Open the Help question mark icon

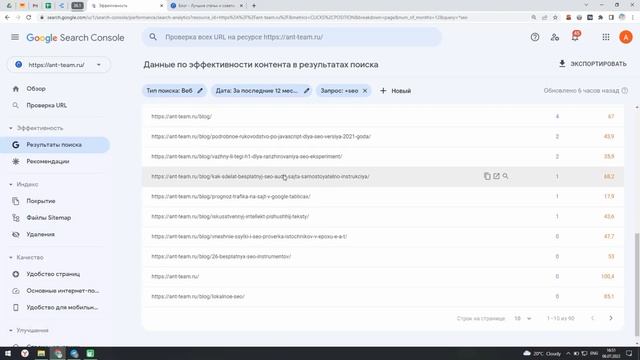(535, 37)
